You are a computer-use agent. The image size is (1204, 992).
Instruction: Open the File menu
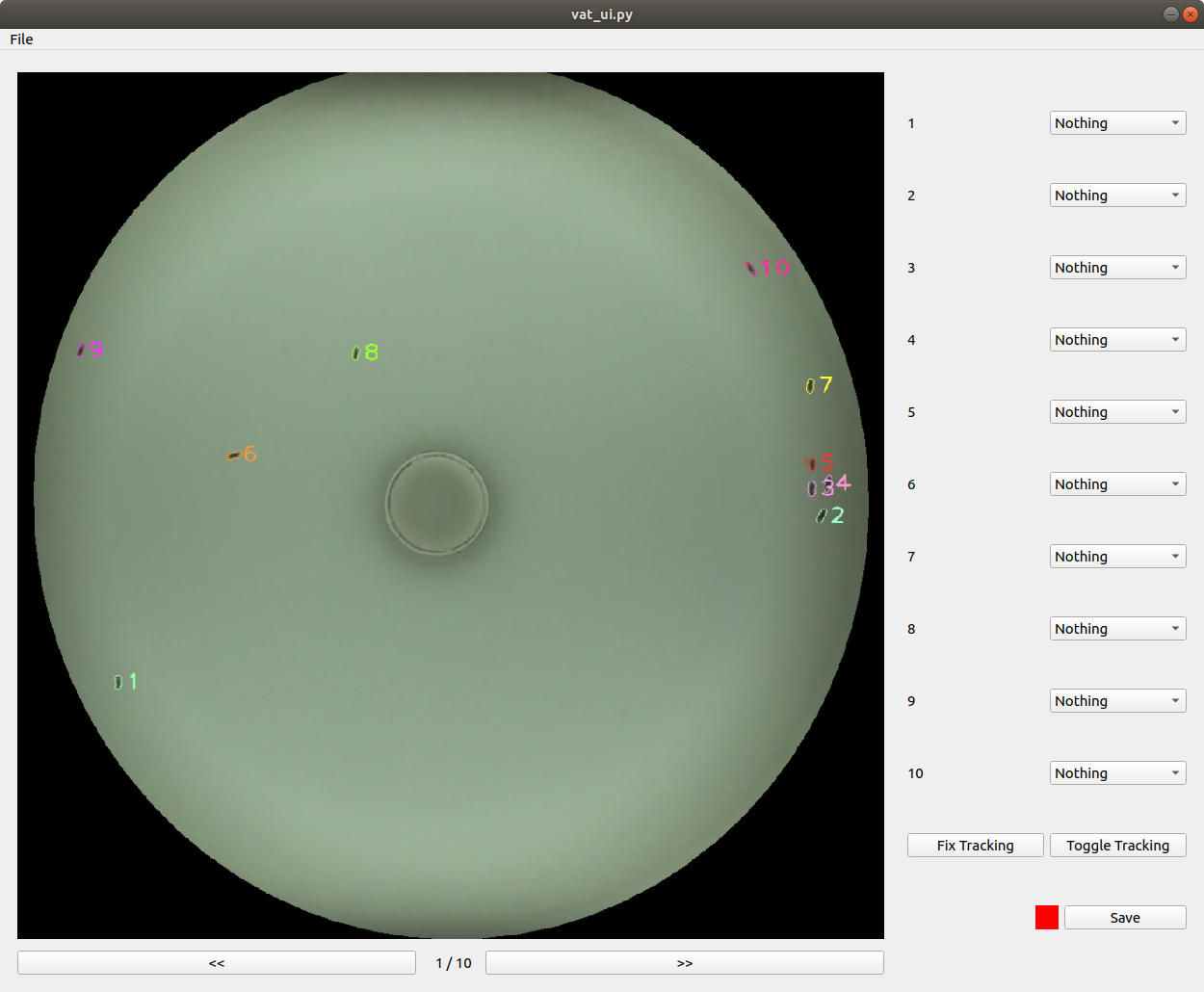[x=21, y=39]
